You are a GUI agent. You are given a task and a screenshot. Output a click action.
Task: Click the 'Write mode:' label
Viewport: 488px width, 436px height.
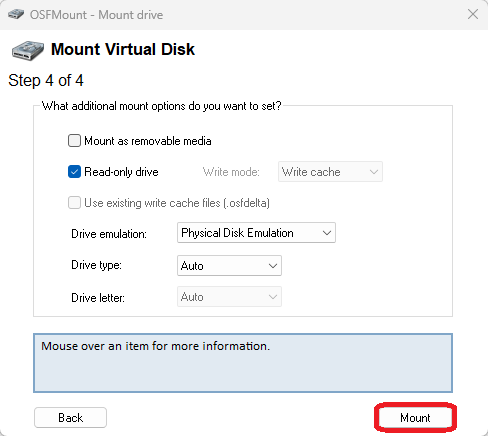tap(231, 172)
